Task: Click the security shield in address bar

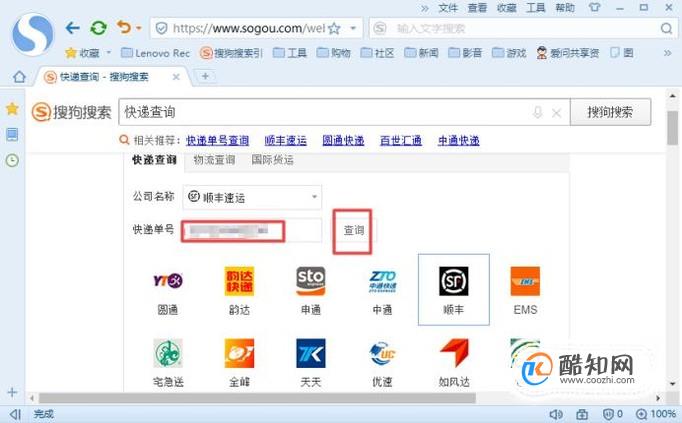Action: 161,29
